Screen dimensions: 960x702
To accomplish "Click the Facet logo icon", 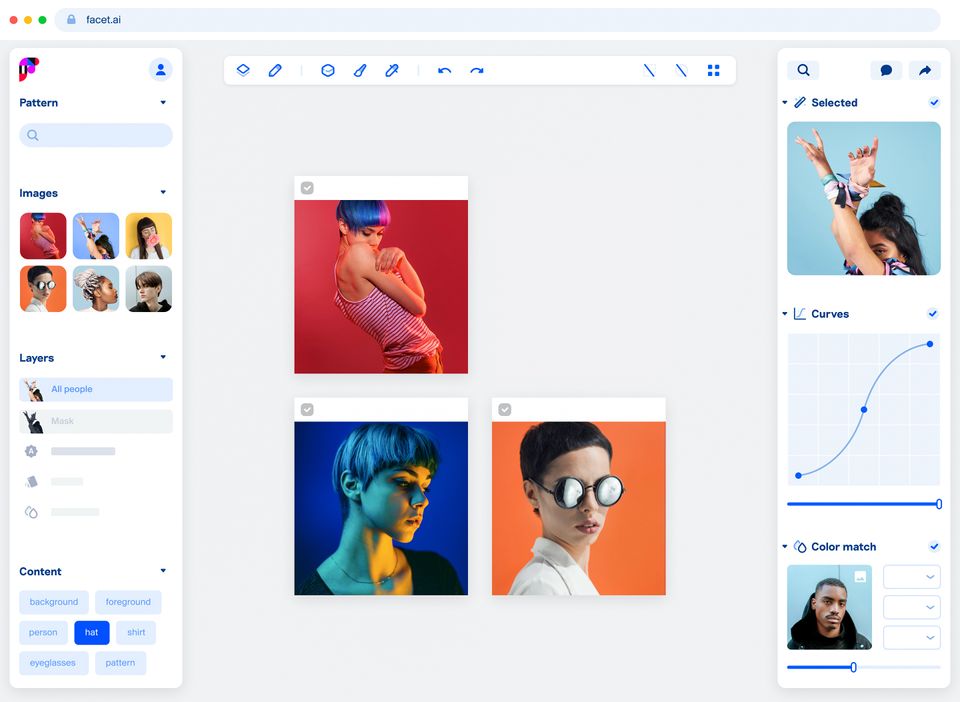I will pos(29,69).
